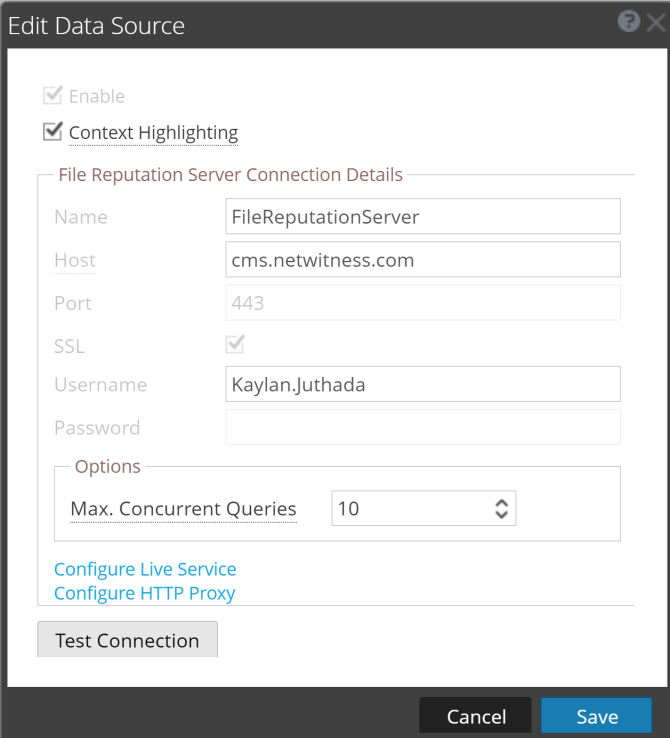Screen dimensions: 670x738
Task: Increase Max. Concurrent Queries with up arrow
Action: pyautogui.click(x=502, y=502)
